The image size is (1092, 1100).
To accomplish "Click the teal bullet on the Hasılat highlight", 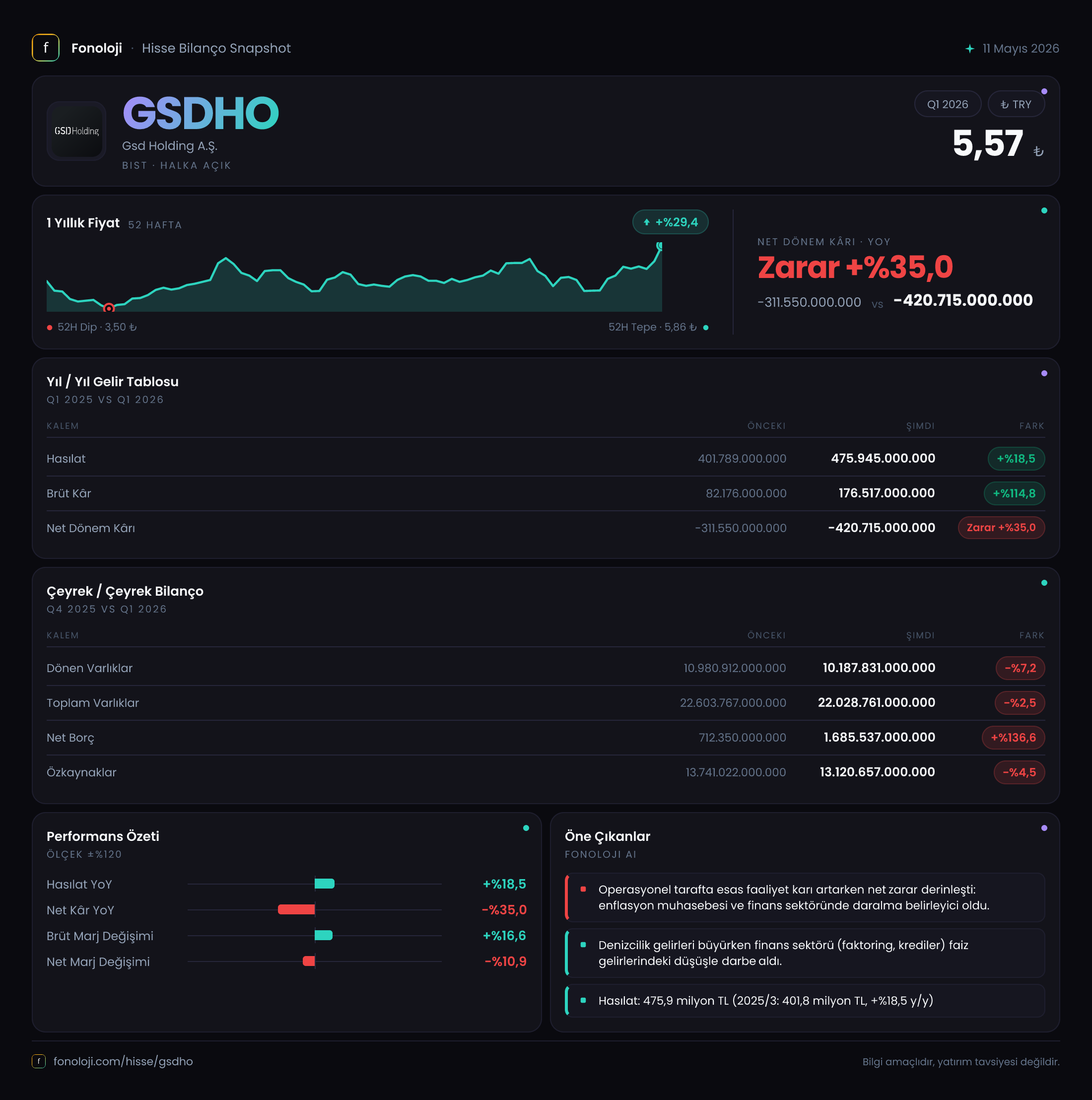I will (x=583, y=1000).
